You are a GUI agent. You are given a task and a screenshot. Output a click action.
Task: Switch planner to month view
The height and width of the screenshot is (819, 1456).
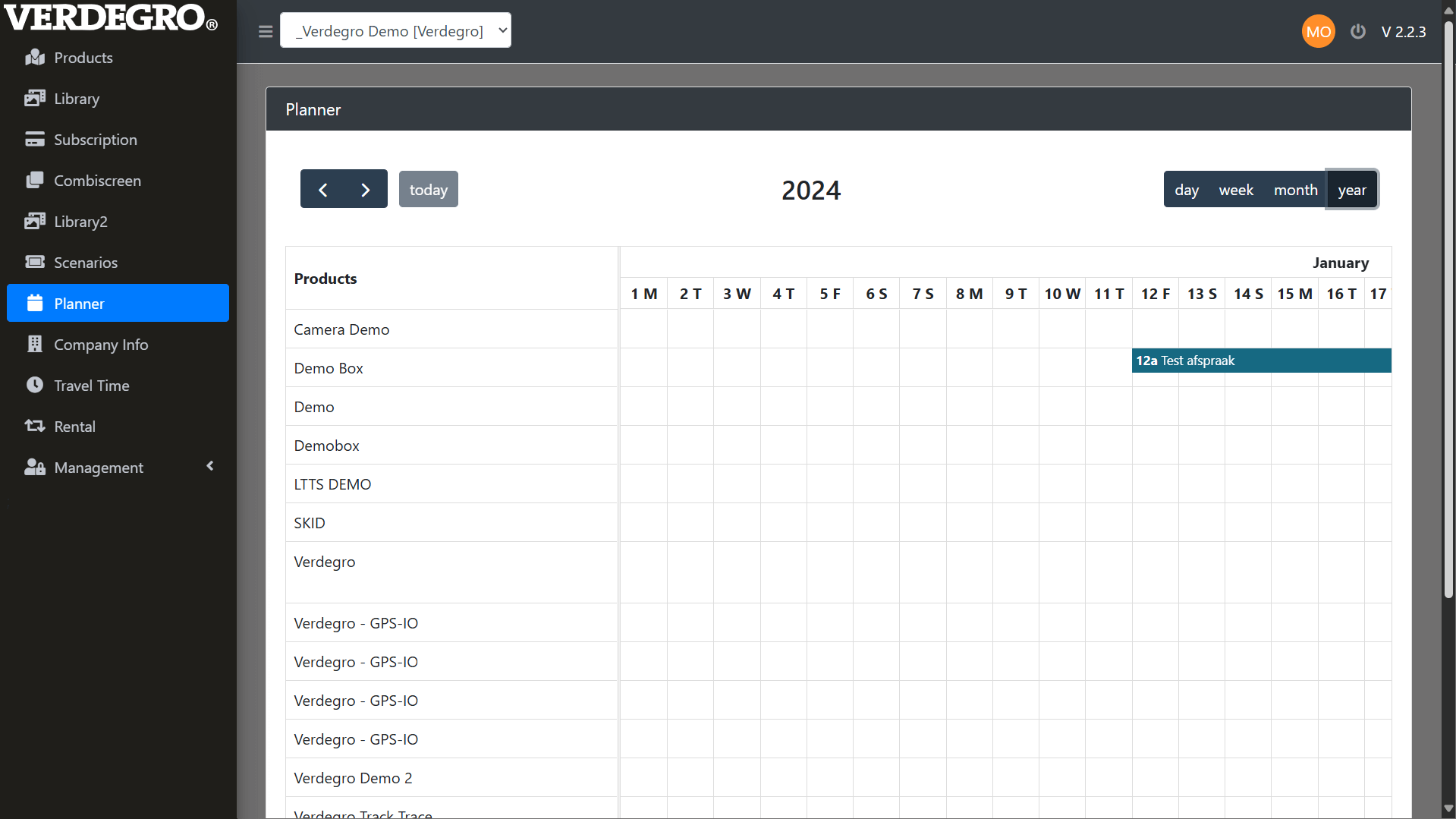pyautogui.click(x=1295, y=190)
